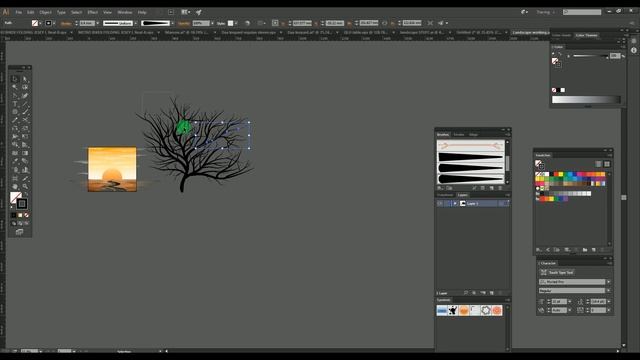This screenshot has width=640, height=360.
Task: Open the fill swatch dropdown in control bar
Action: coord(40,23)
